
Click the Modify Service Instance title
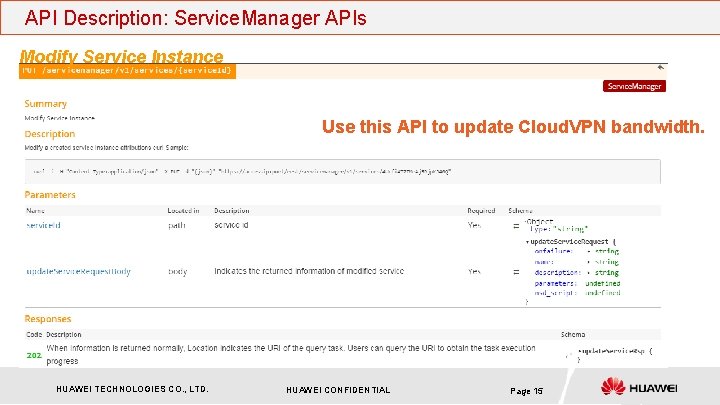click(121, 57)
